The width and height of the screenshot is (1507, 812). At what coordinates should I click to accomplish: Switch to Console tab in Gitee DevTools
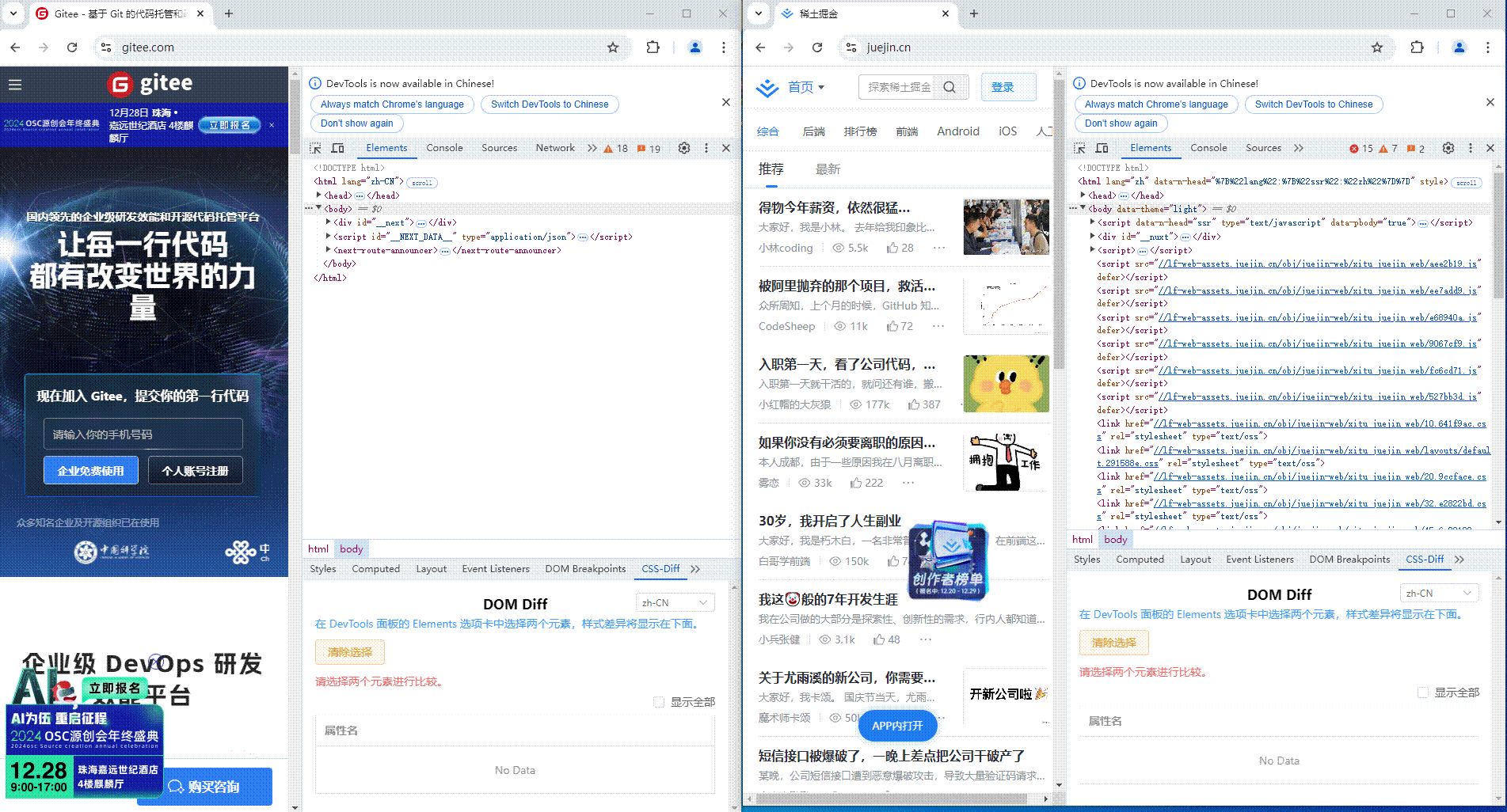click(x=444, y=148)
